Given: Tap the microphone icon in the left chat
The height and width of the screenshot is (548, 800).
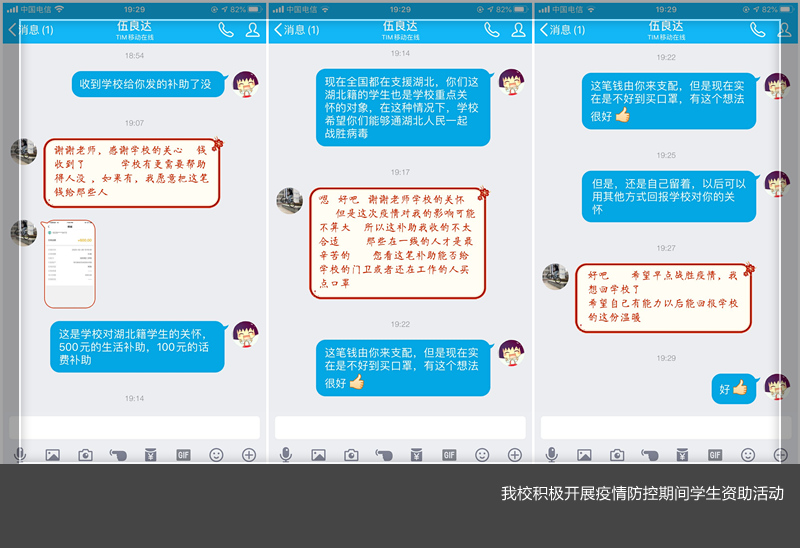Looking at the screenshot, I should tap(20, 455).
